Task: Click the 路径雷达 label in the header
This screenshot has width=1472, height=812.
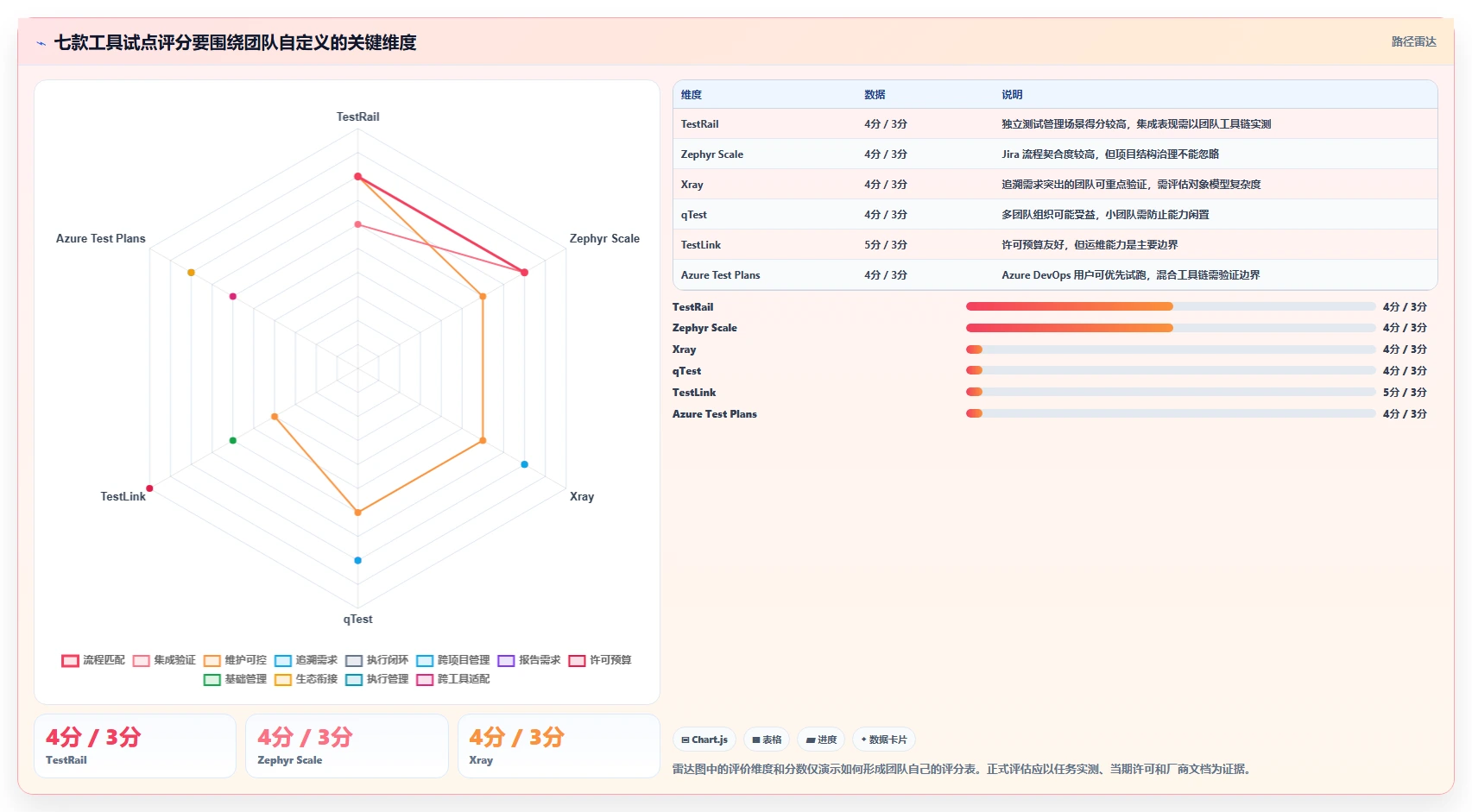Action: (x=1413, y=41)
